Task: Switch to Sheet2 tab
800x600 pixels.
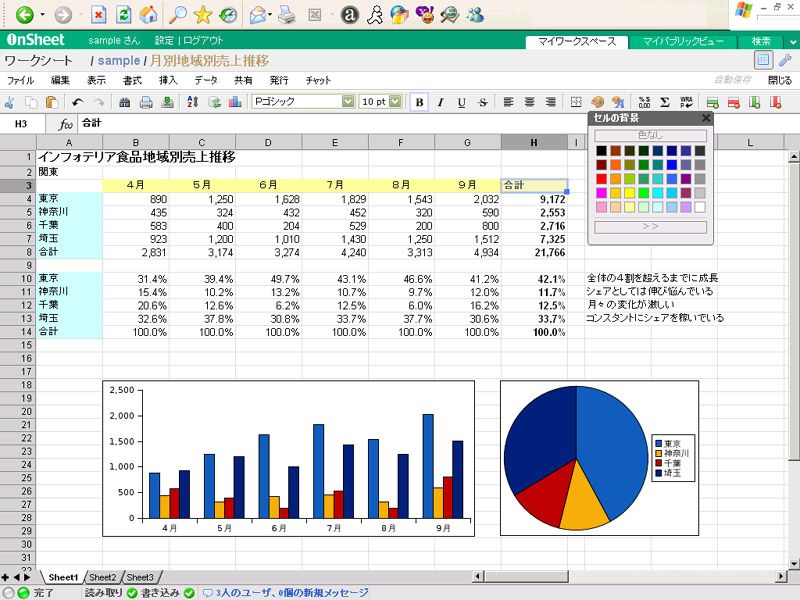Action: click(x=103, y=578)
